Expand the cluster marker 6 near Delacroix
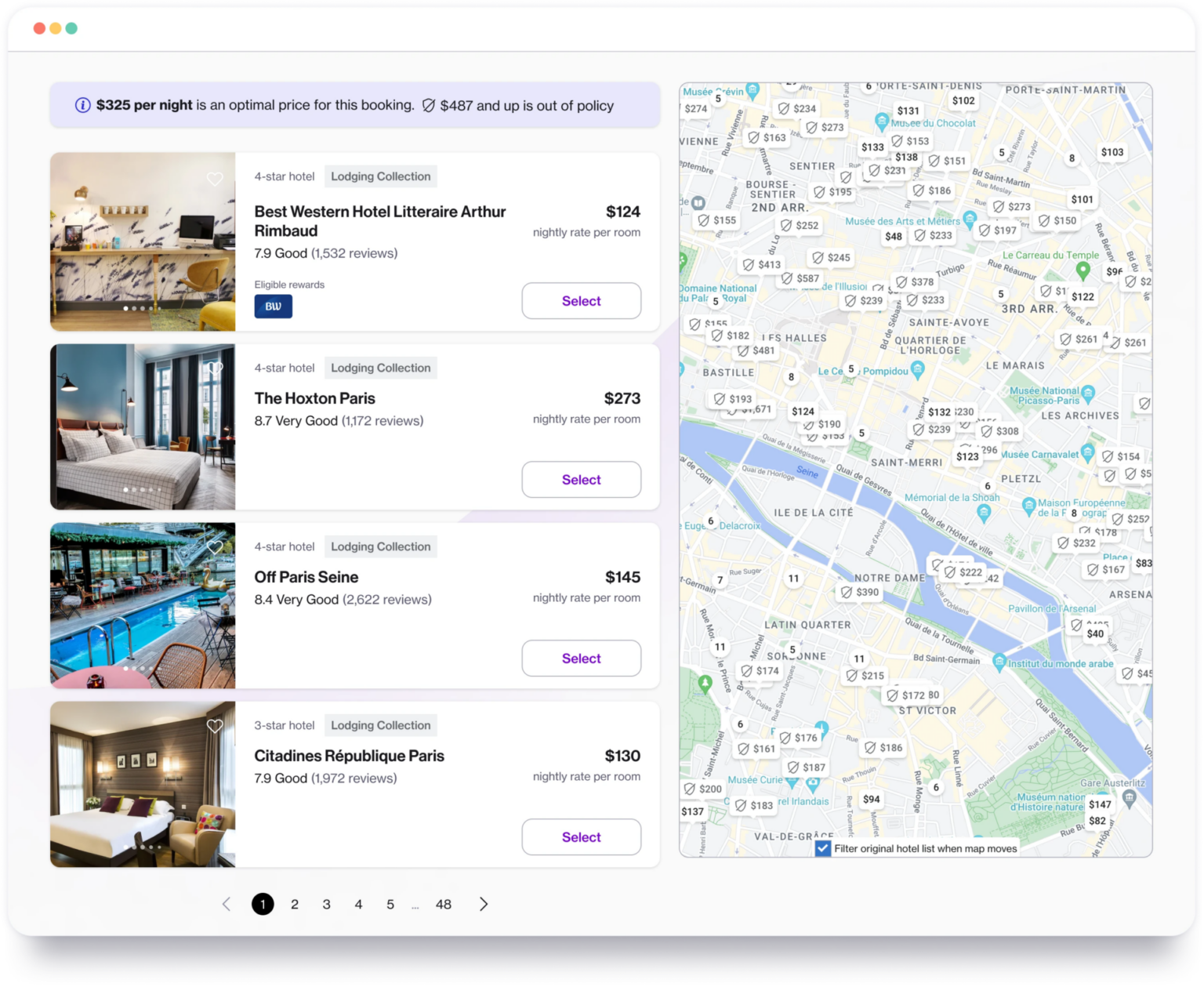The image size is (1204, 987). click(x=710, y=521)
